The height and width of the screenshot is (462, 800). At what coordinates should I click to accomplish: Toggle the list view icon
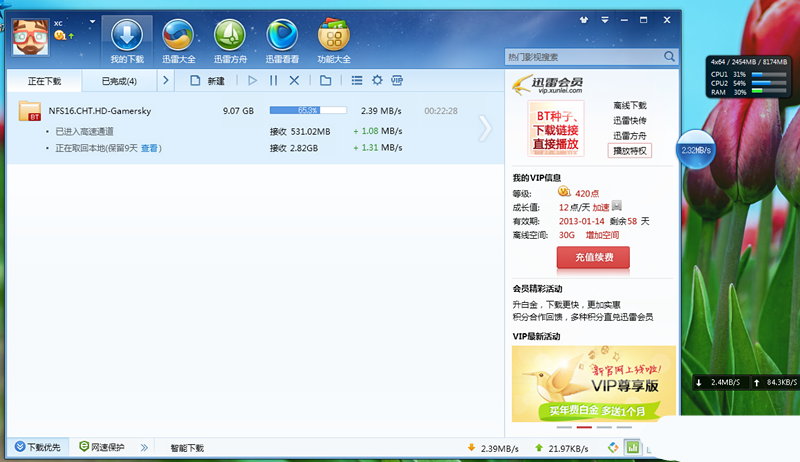coord(357,81)
